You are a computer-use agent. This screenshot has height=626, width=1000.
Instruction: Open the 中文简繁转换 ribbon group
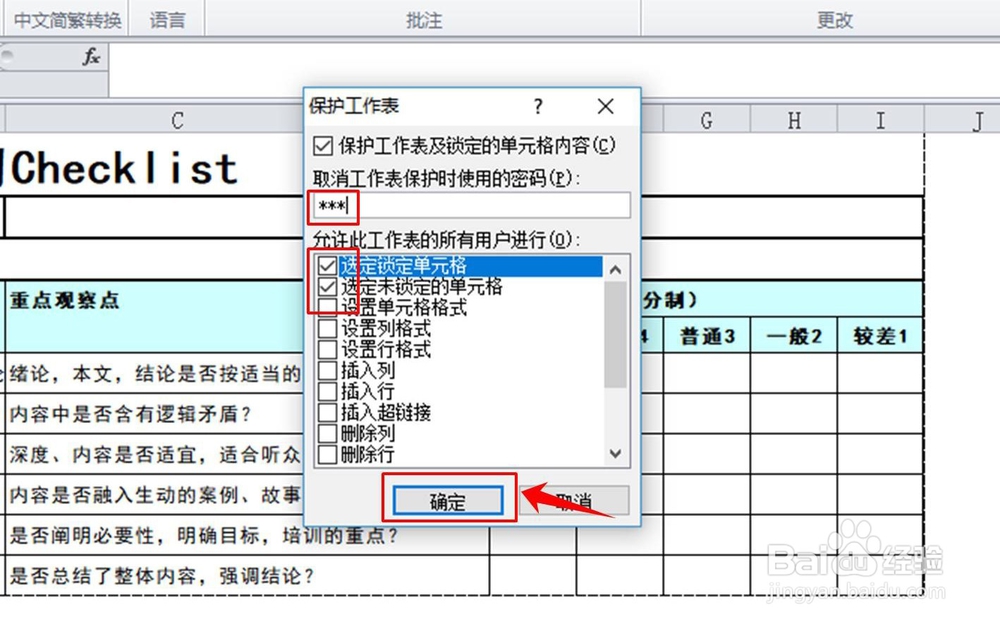tap(65, 18)
